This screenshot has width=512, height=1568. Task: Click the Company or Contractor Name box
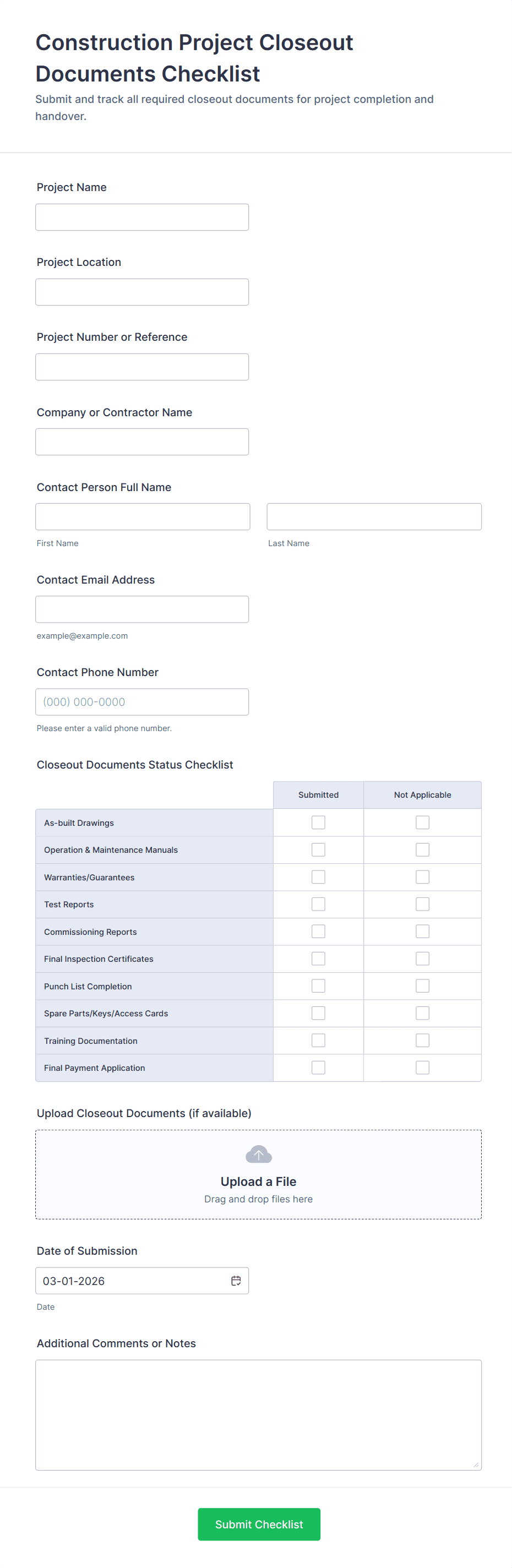point(142,442)
